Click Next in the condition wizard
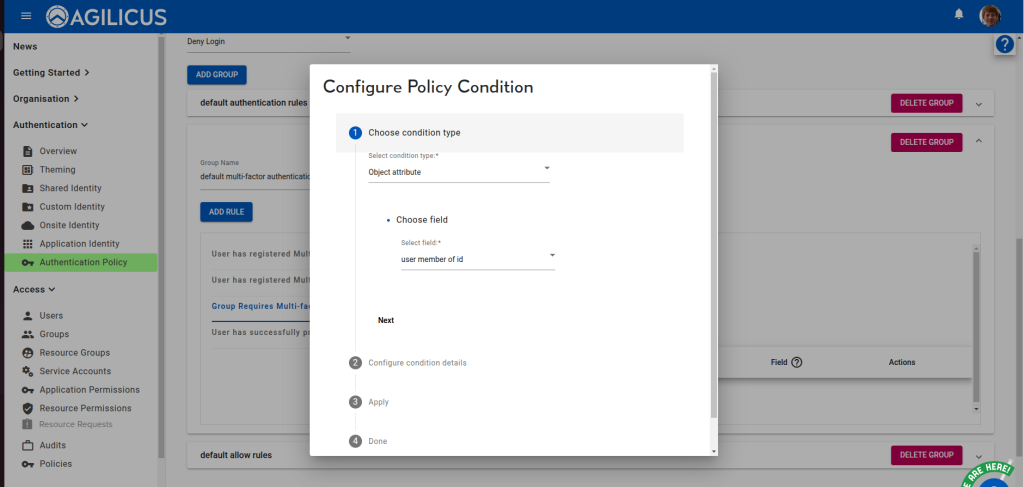This screenshot has height=487, width=1024. [386, 321]
